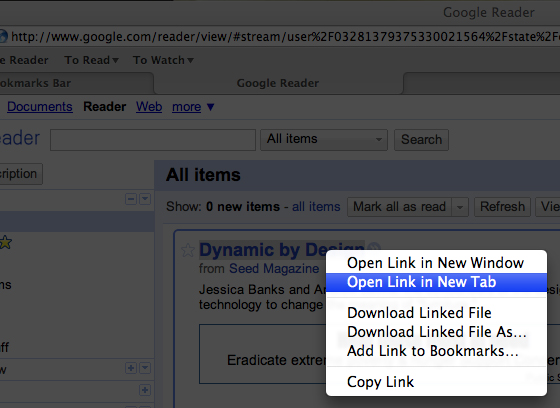Click the Refresh button
Screen dimensions: 560x408
(502, 207)
